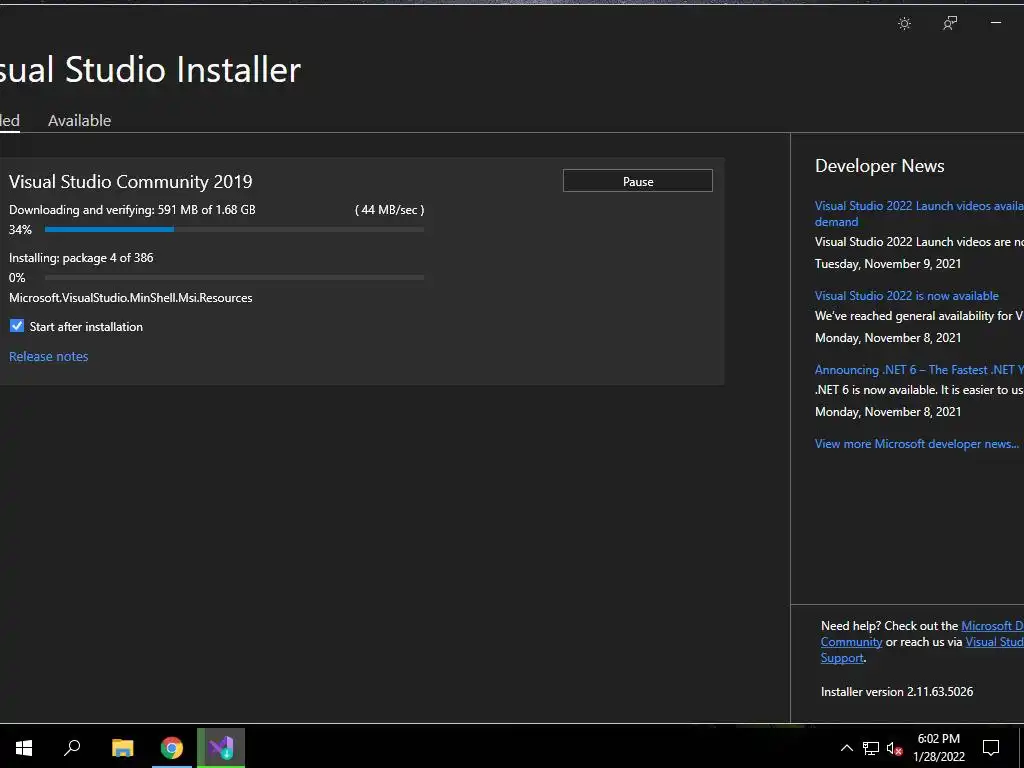Switch to the Installed tab
This screenshot has width=1024, height=768.
9,120
